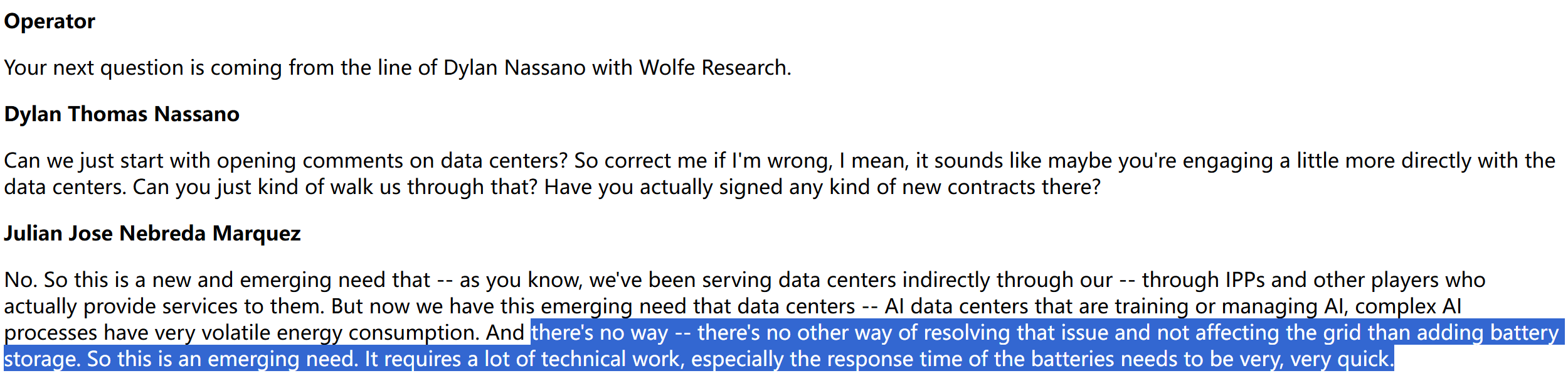Image resolution: width=1568 pixels, height=378 pixels.
Task: Click the bold "Operator" speaker heading
Action: 50,21
